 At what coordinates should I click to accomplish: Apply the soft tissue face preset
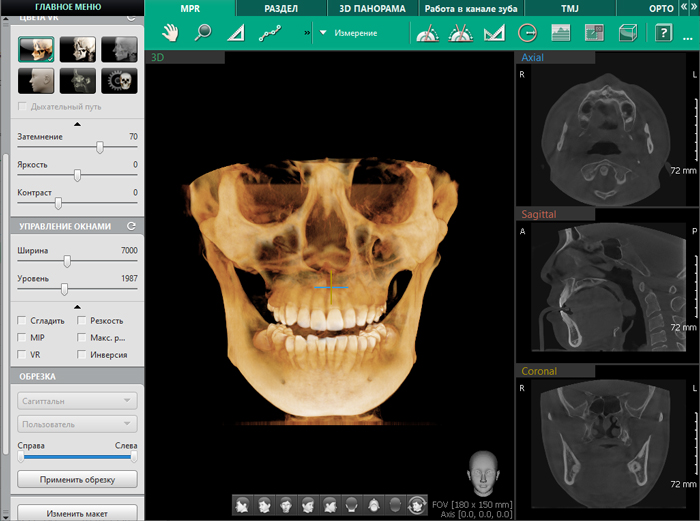pos(37,81)
